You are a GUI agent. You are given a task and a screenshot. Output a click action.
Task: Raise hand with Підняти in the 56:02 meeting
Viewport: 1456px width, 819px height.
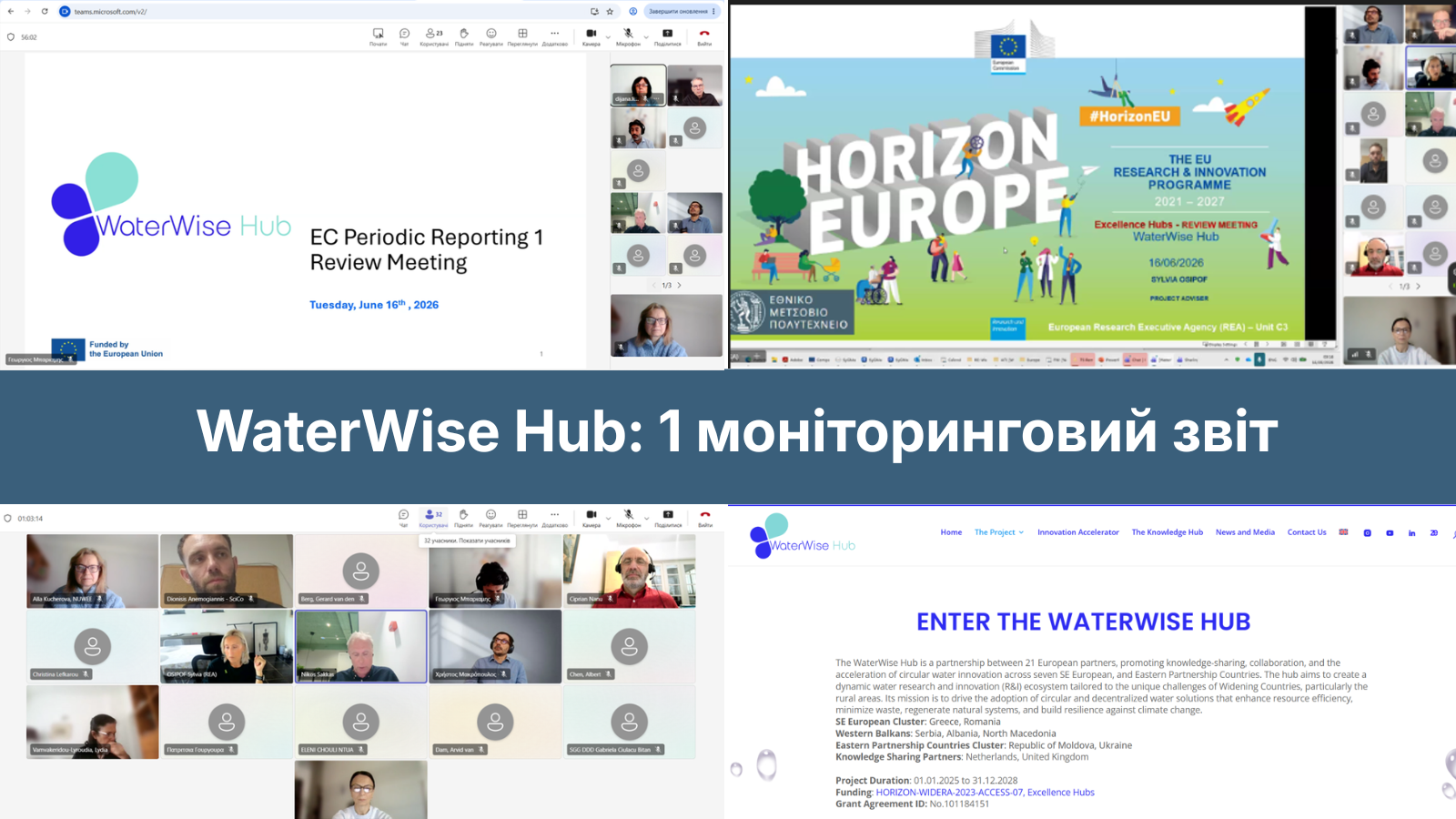[x=464, y=36]
